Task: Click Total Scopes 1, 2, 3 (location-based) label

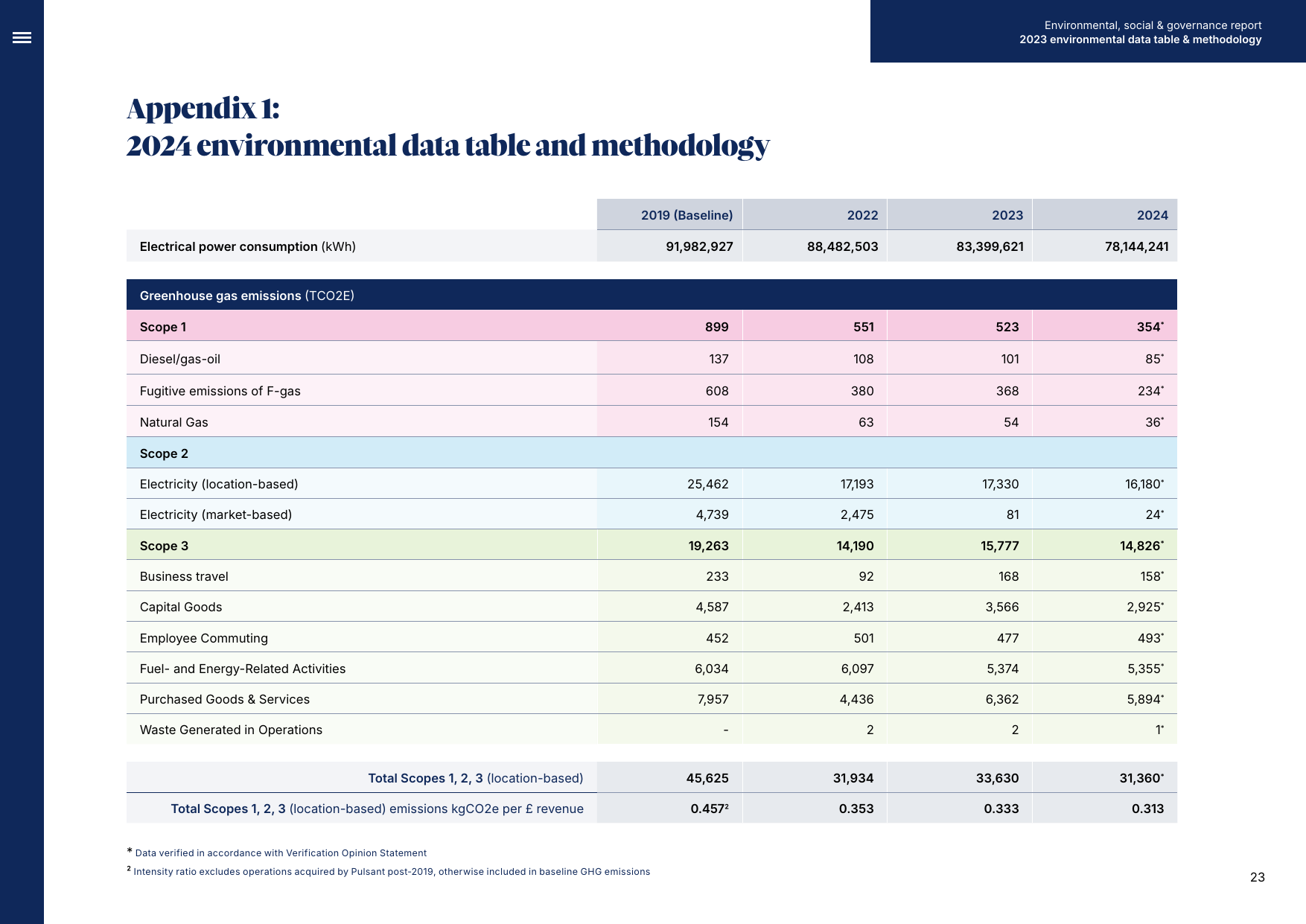Action: 476,778
